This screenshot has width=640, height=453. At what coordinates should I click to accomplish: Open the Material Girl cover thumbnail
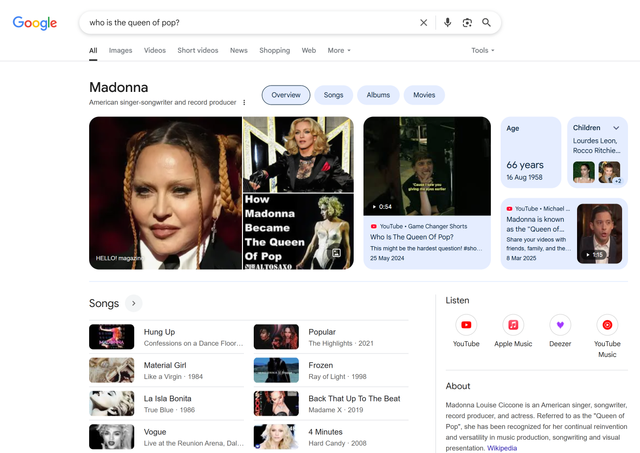click(111, 370)
